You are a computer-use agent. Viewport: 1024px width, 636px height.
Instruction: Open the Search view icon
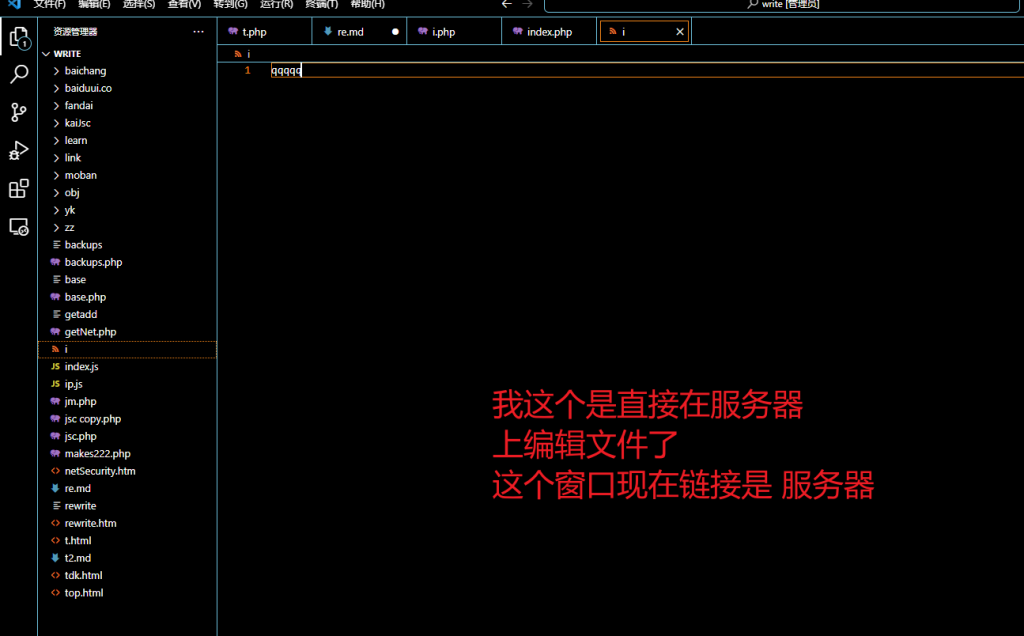click(x=18, y=75)
